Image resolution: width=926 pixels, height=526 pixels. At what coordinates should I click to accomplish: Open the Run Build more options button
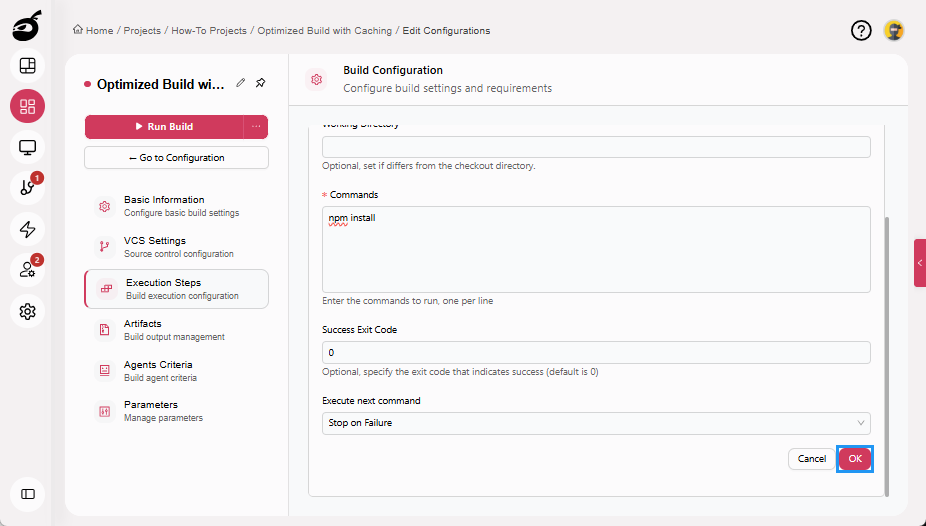tap(256, 126)
